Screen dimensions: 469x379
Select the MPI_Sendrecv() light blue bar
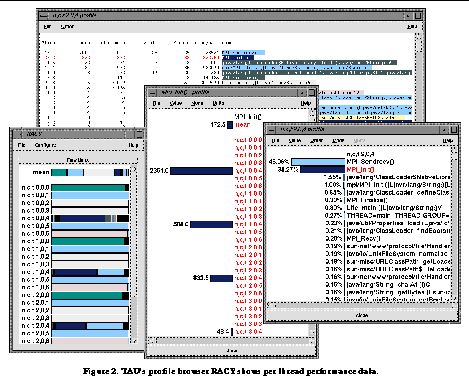318,162
